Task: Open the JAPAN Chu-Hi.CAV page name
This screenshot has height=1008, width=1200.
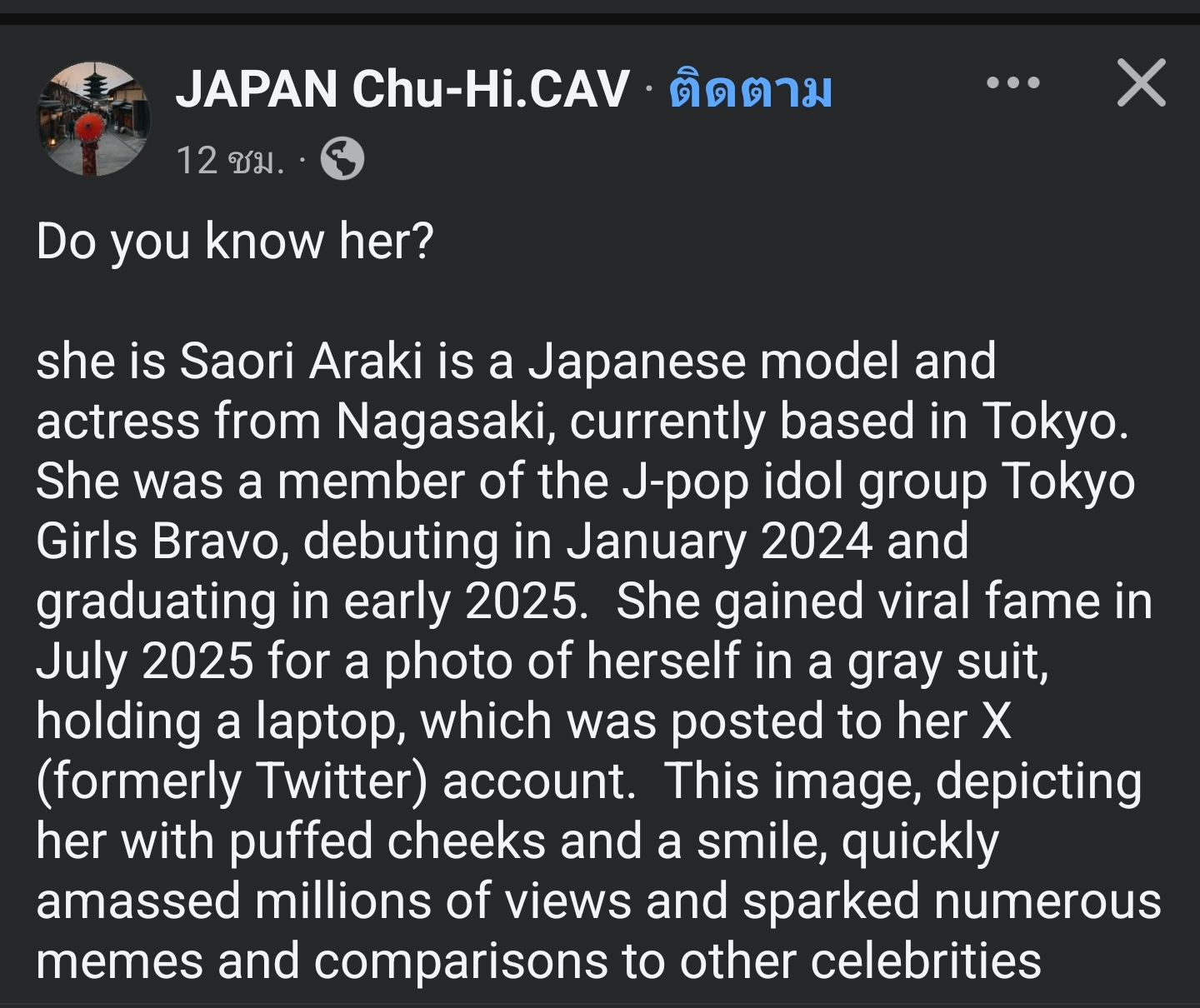Action: click(x=402, y=89)
